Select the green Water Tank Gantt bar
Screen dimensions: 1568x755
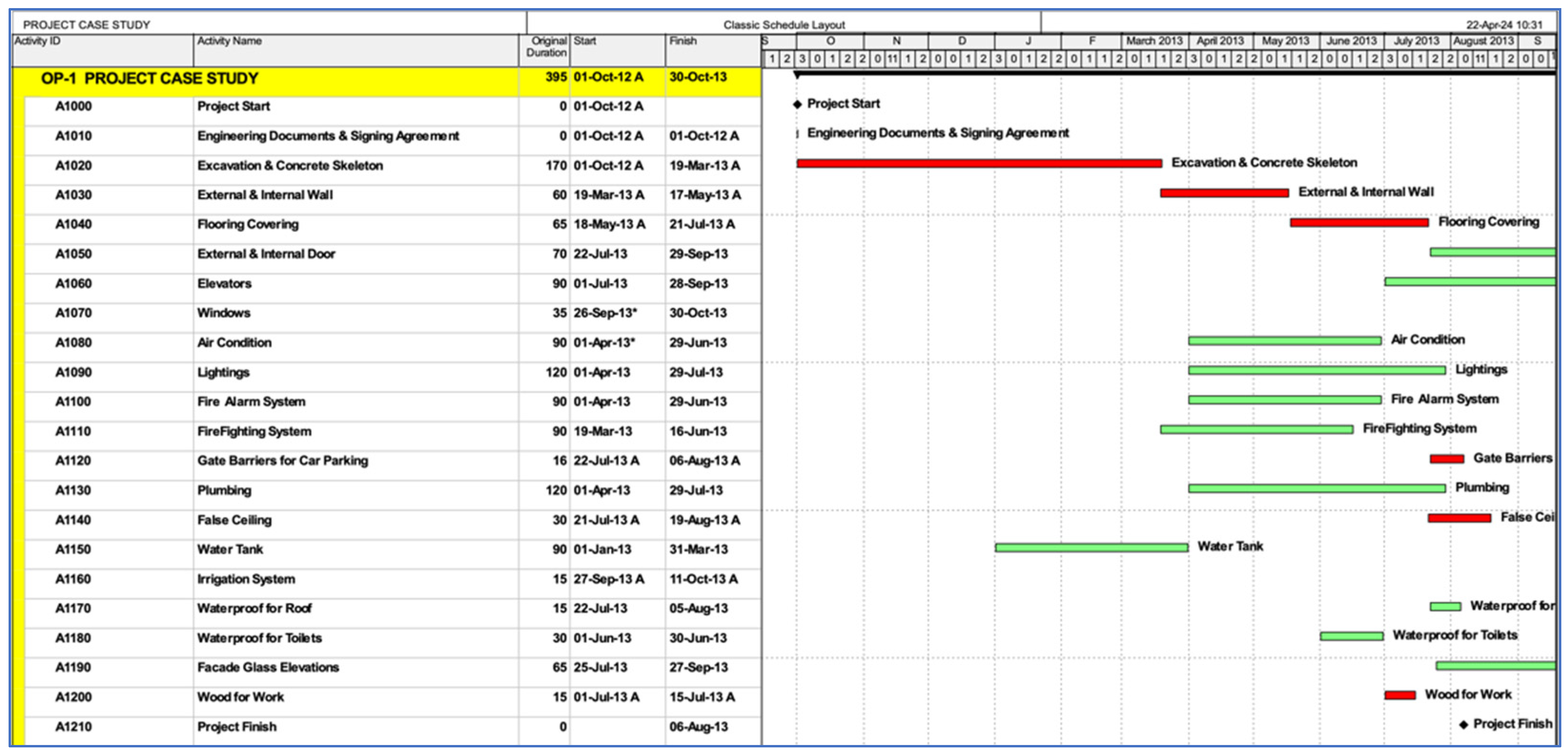point(1091,547)
